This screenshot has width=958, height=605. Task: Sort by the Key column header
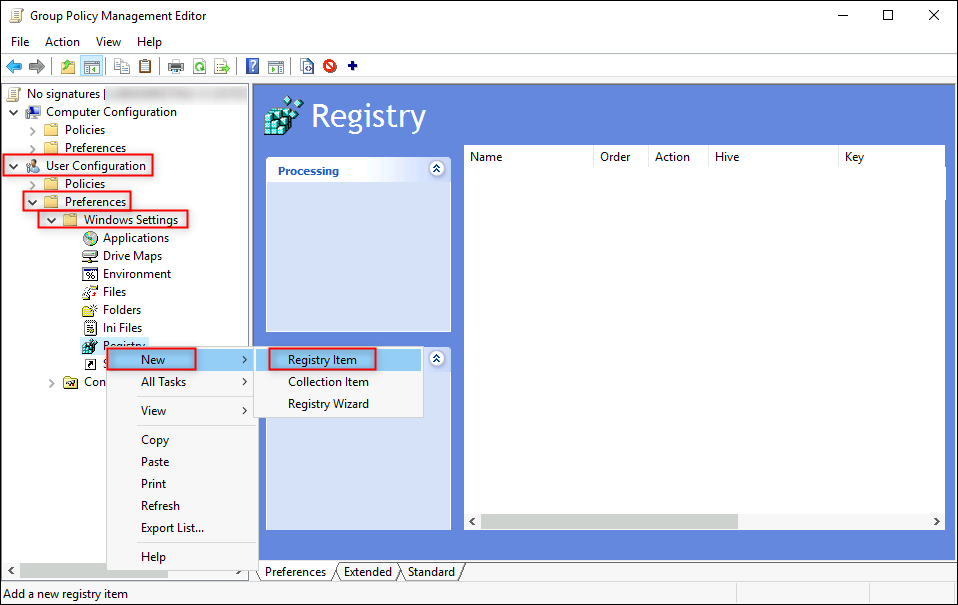(891, 157)
